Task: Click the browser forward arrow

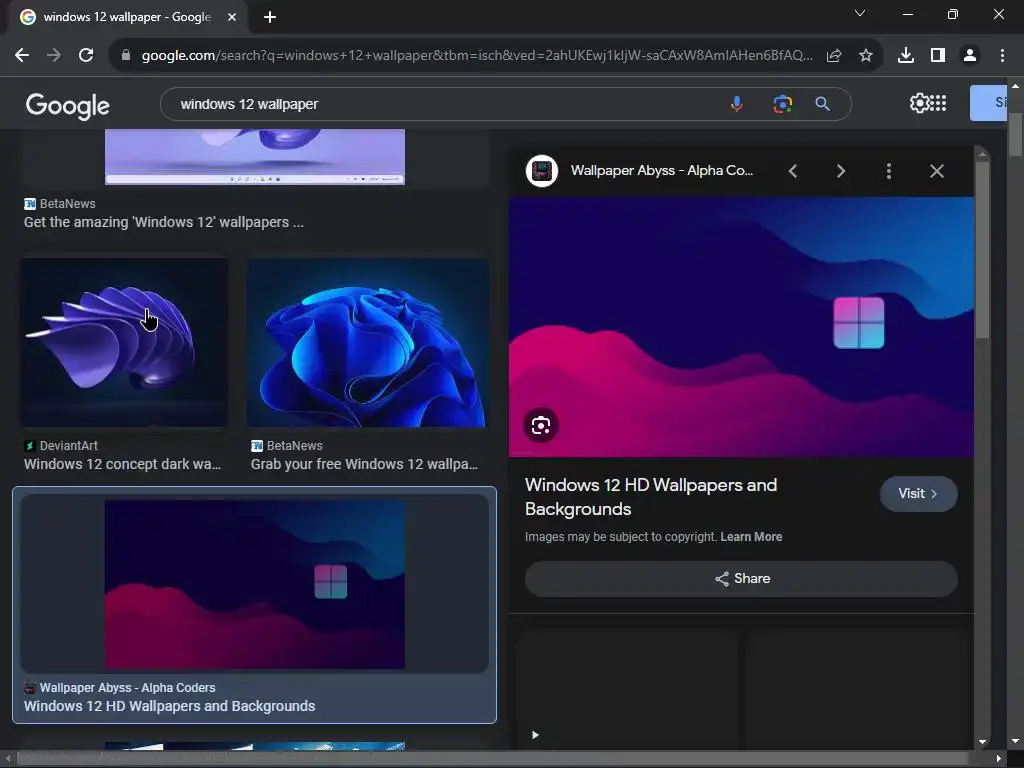Action: [x=54, y=56]
